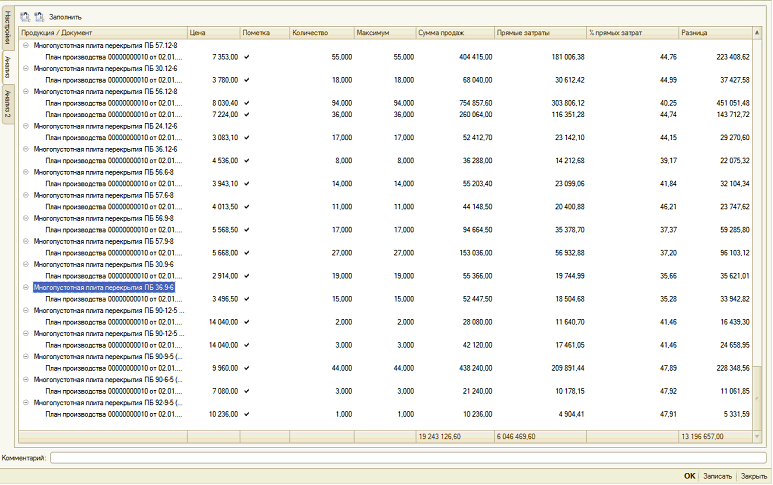Click the Закрыть button

coord(754,476)
